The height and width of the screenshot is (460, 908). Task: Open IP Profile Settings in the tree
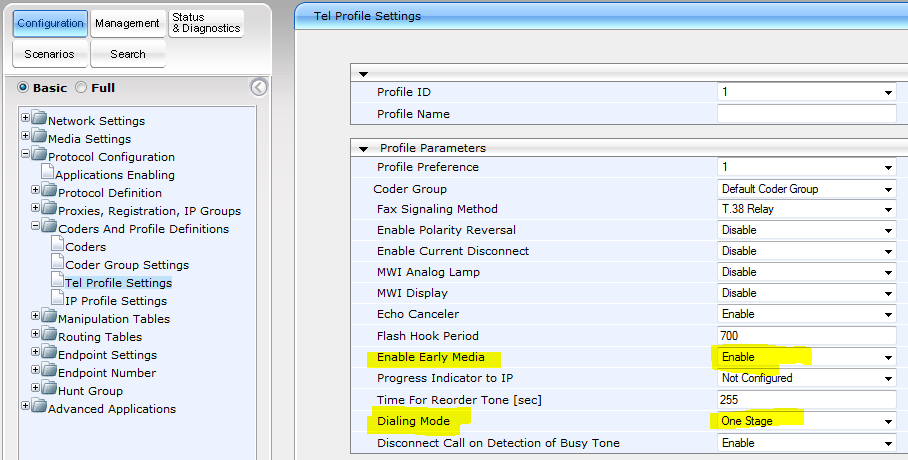pyautogui.click(x=116, y=301)
